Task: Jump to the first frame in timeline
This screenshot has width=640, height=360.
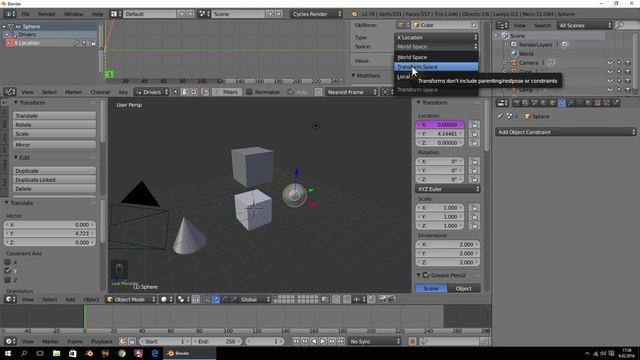Action: tap(296, 341)
